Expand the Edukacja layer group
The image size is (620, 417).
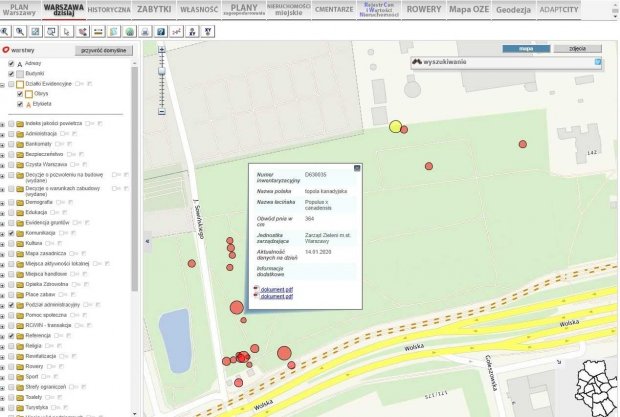(x=2, y=213)
